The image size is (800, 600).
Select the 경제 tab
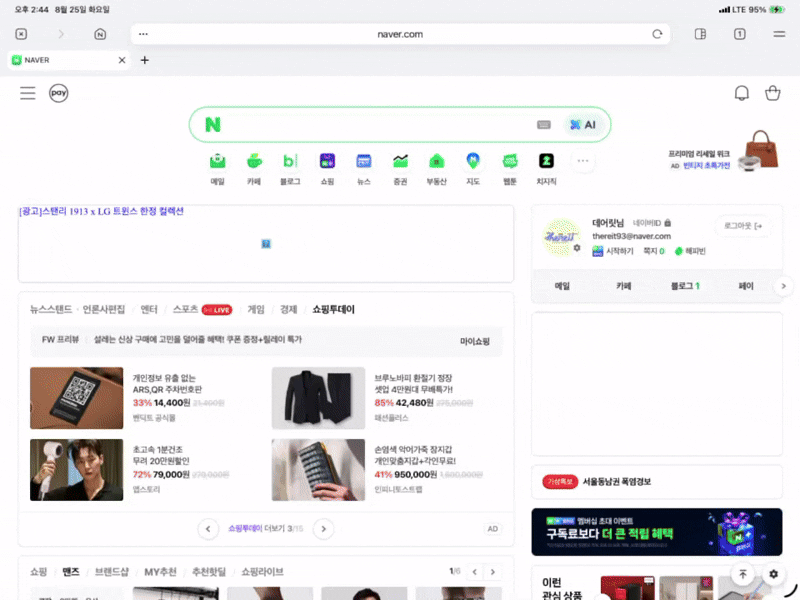288,310
